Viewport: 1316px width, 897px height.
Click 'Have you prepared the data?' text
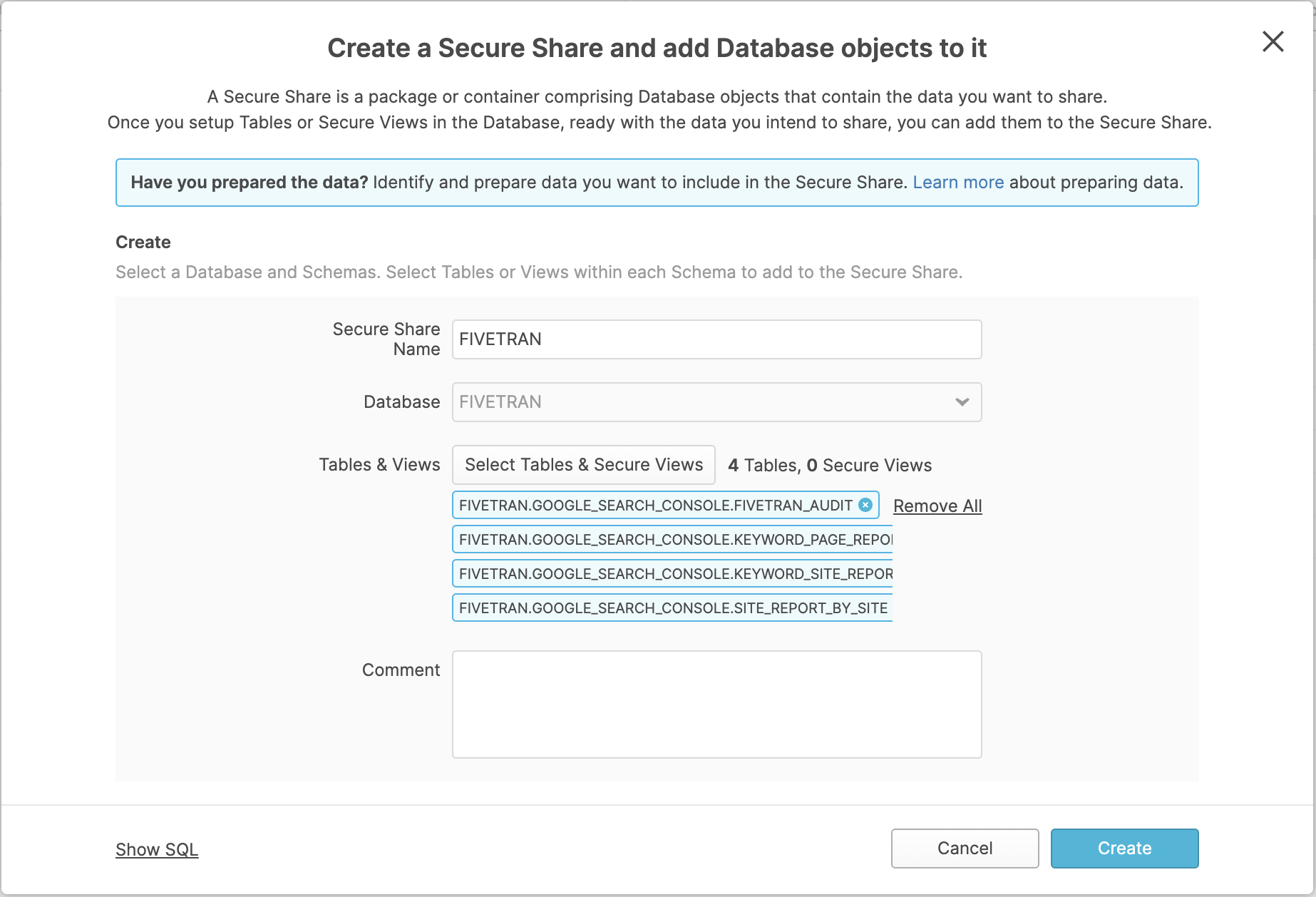pyautogui.click(x=250, y=183)
